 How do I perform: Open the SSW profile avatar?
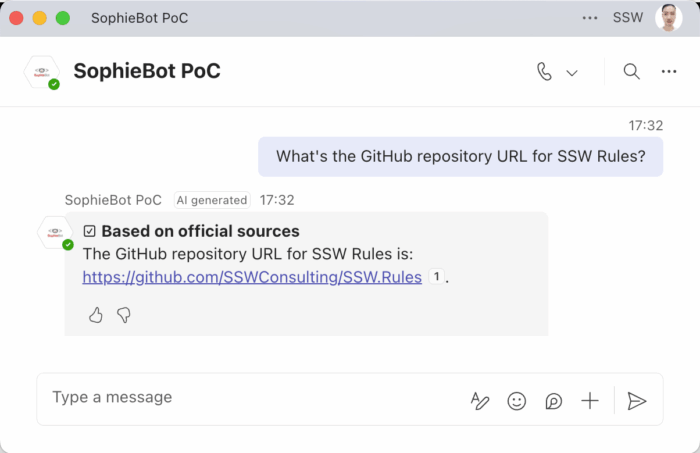668,18
